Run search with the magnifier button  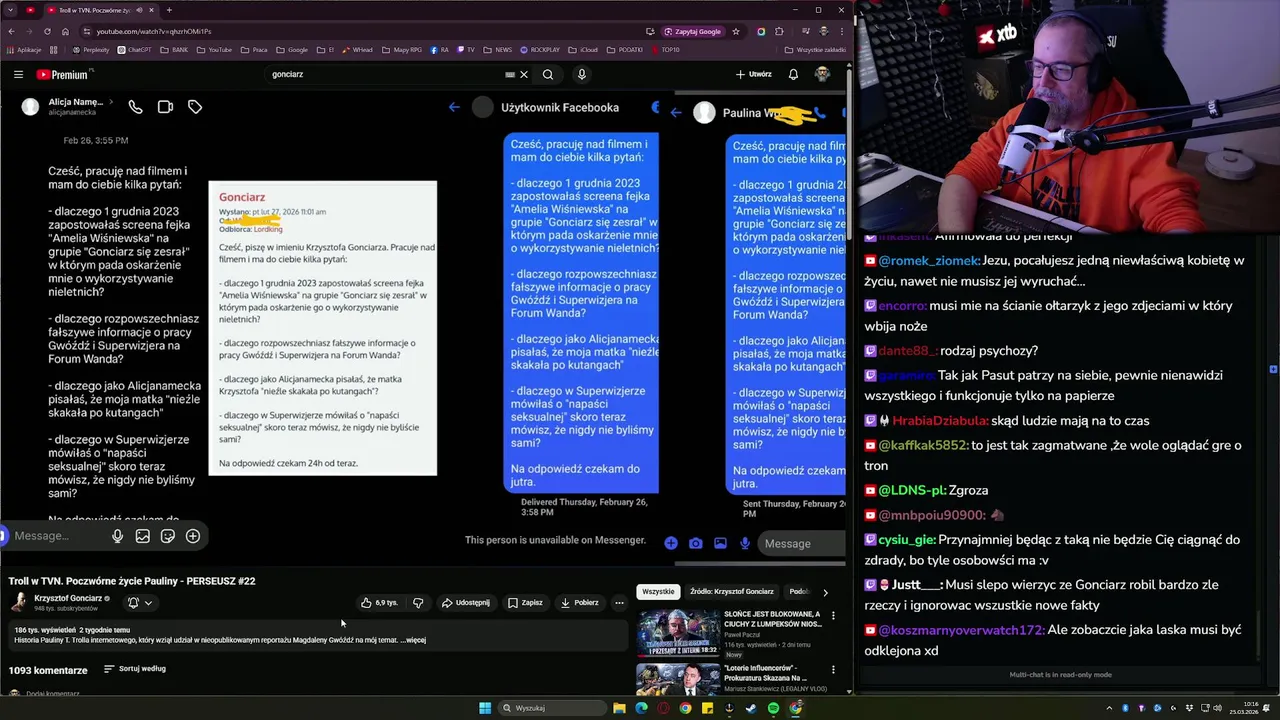548,74
